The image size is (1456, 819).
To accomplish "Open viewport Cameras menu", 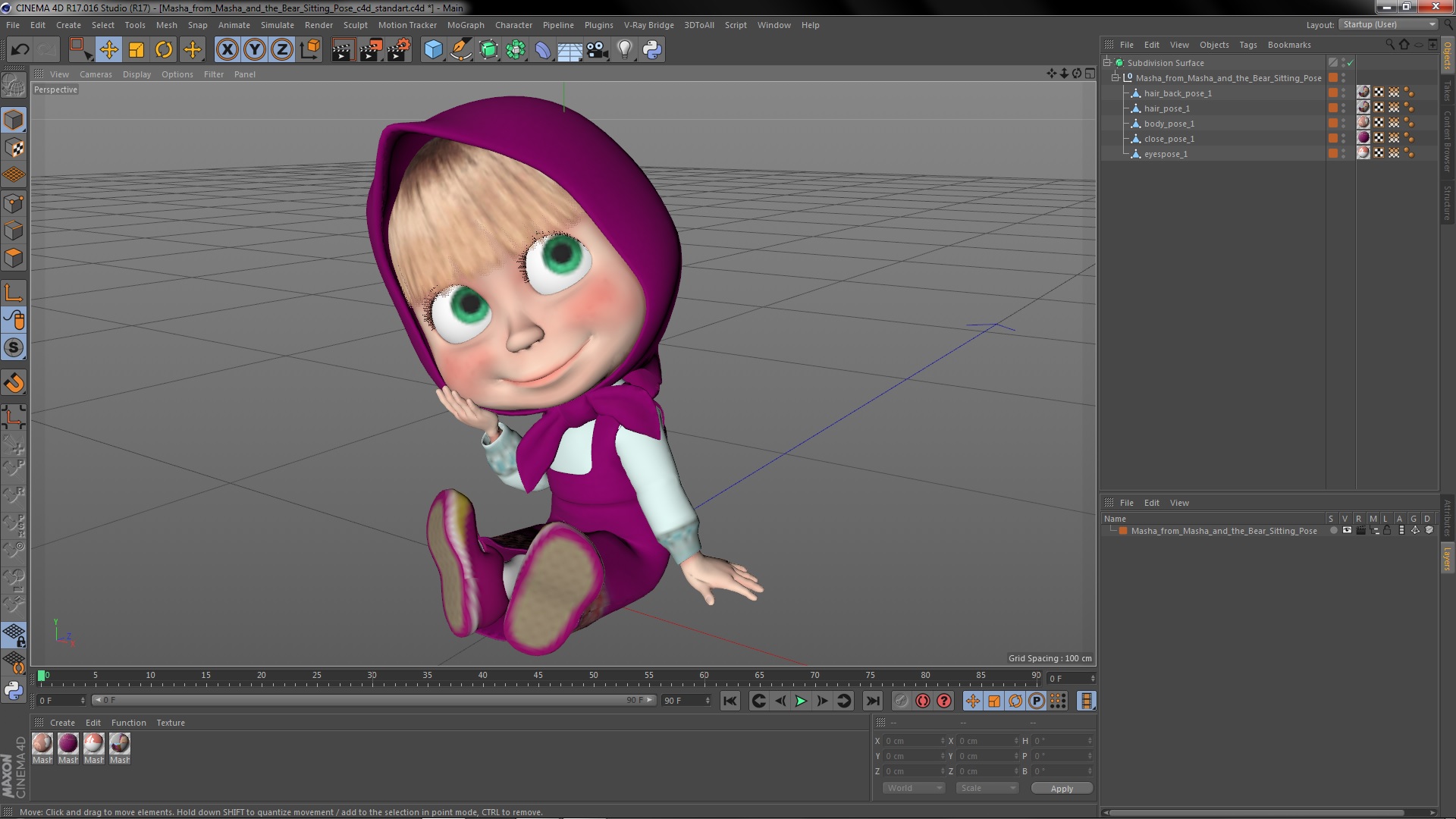I will point(96,74).
